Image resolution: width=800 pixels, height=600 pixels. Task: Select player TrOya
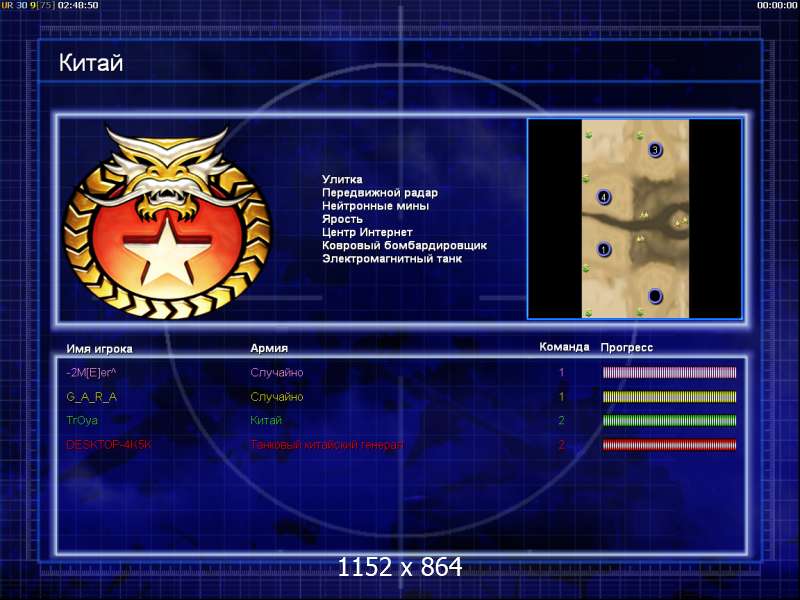[82, 420]
